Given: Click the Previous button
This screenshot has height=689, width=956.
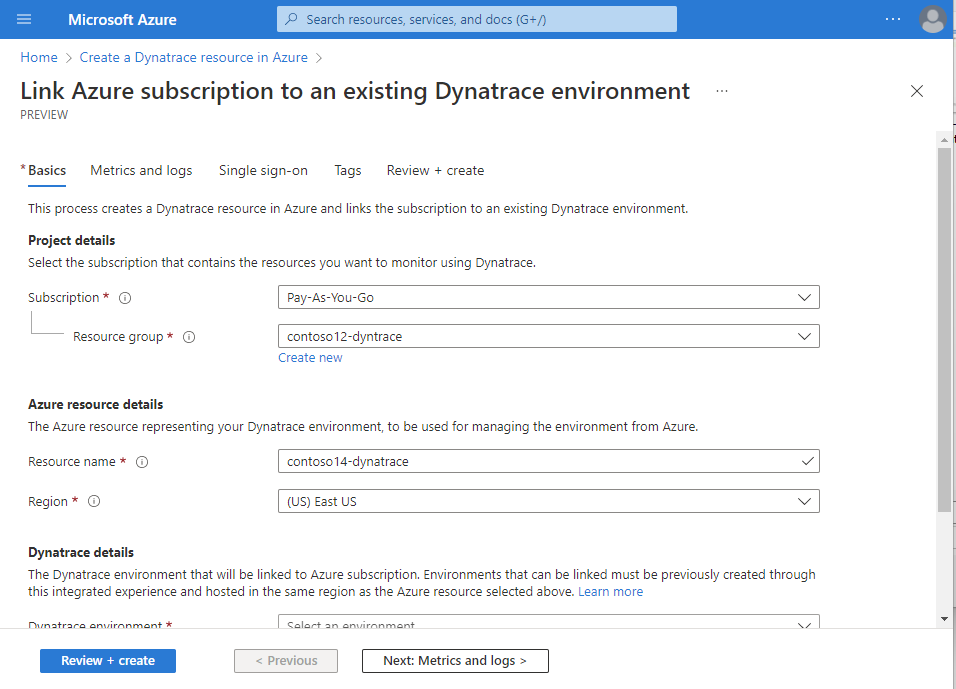Looking at the screenshot, I should 286,661.
